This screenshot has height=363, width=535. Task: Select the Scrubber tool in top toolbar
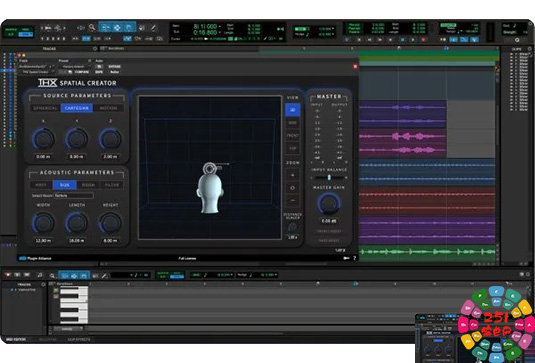tap(142, 27)
